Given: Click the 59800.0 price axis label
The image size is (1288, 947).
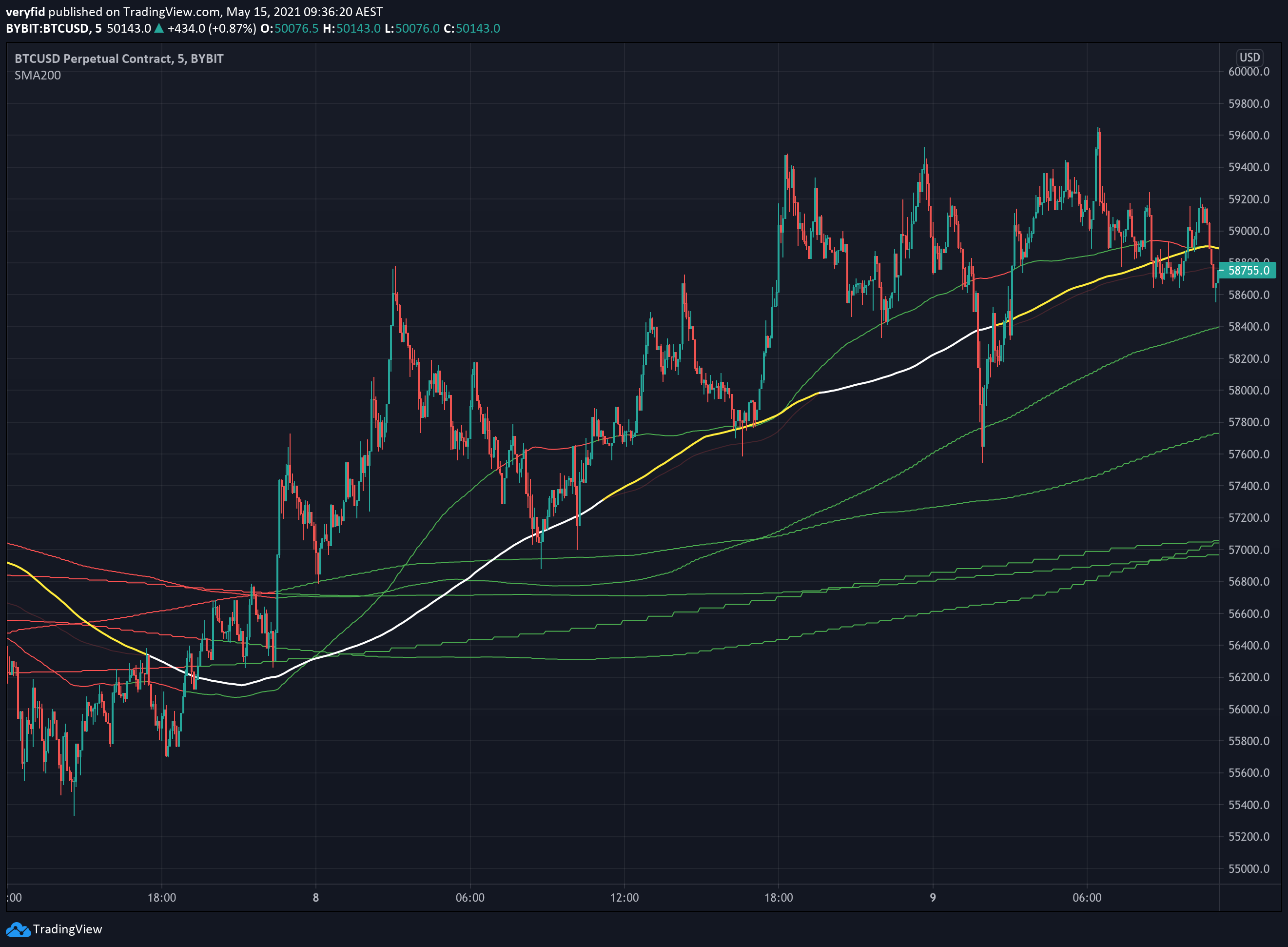Looking at the screenshot, I should coord(1249,104).
